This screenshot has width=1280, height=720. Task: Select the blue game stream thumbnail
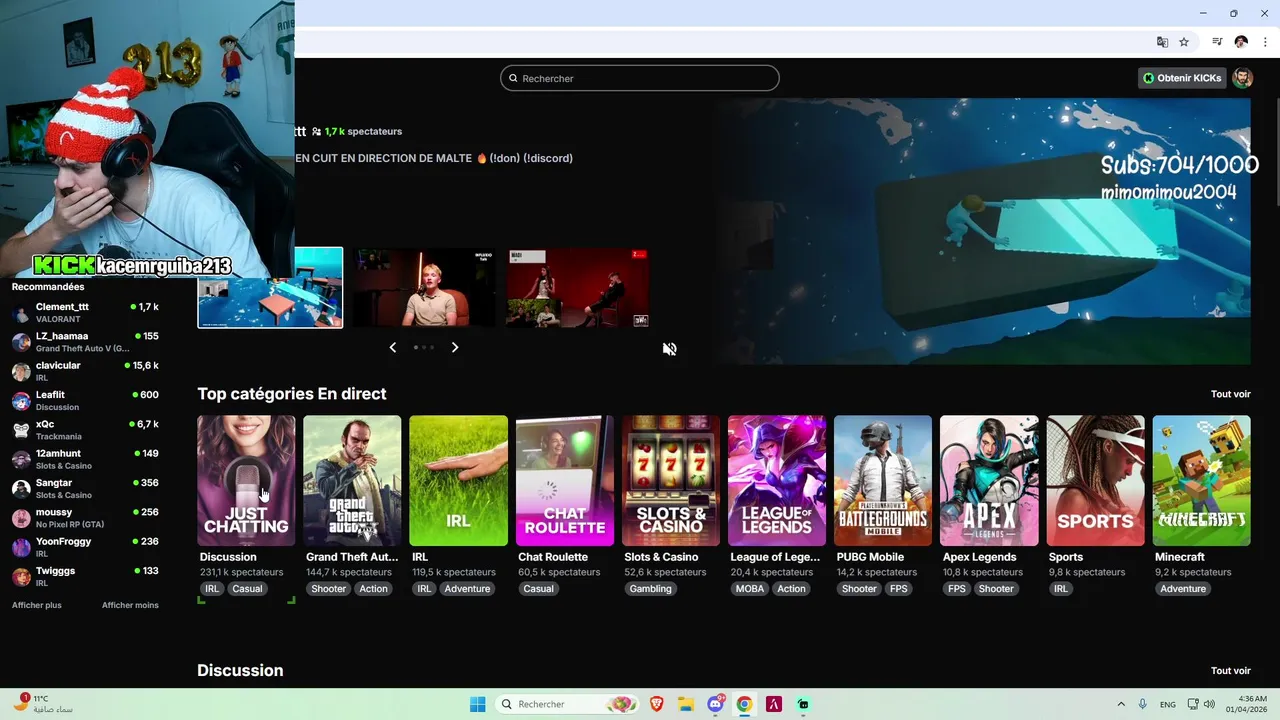click(270, 288)
